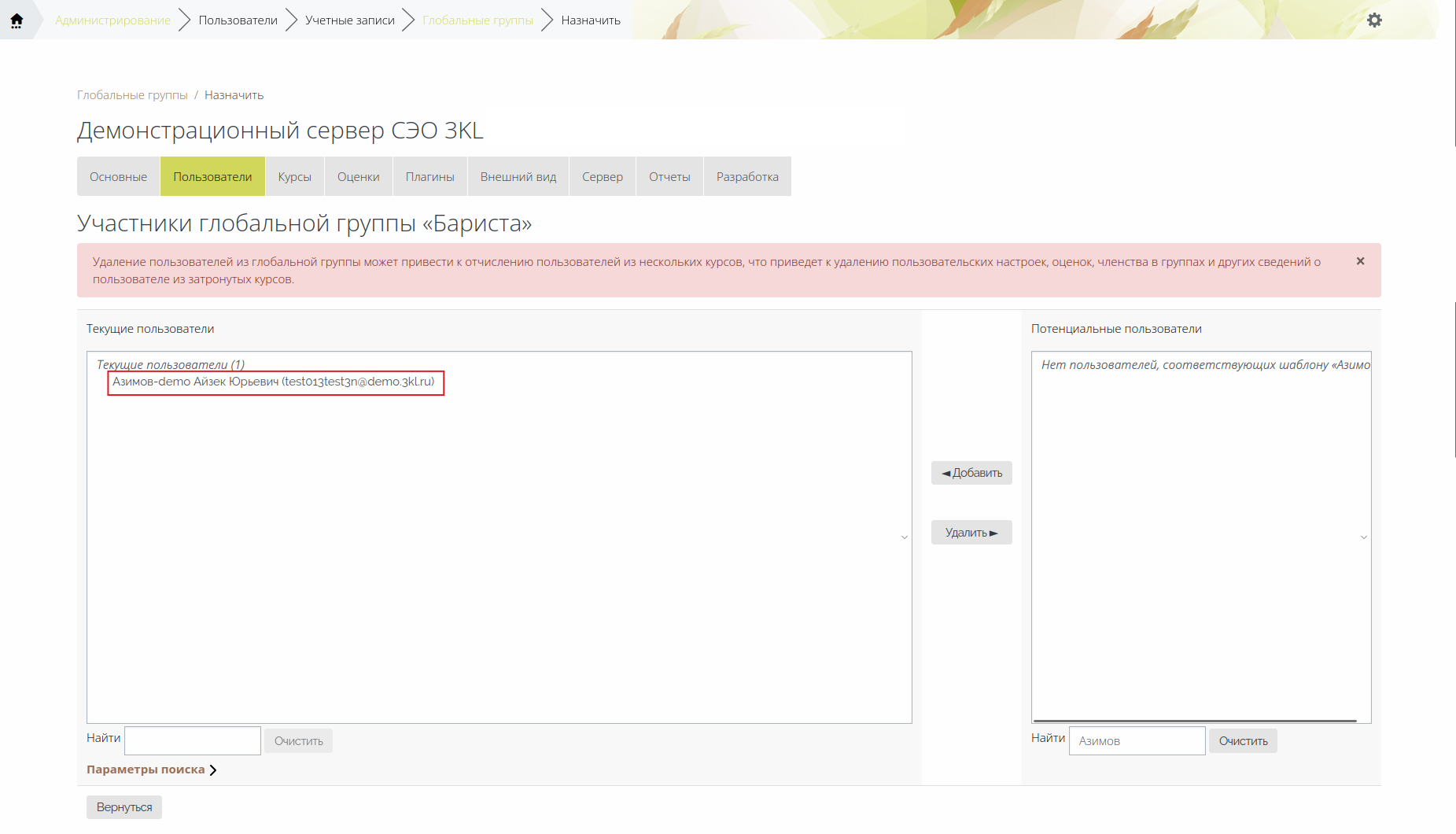Viewport: 1456px width, 834px height.
Task: Open the home icon in breadcrumb bar
Action: click(17, 20)
